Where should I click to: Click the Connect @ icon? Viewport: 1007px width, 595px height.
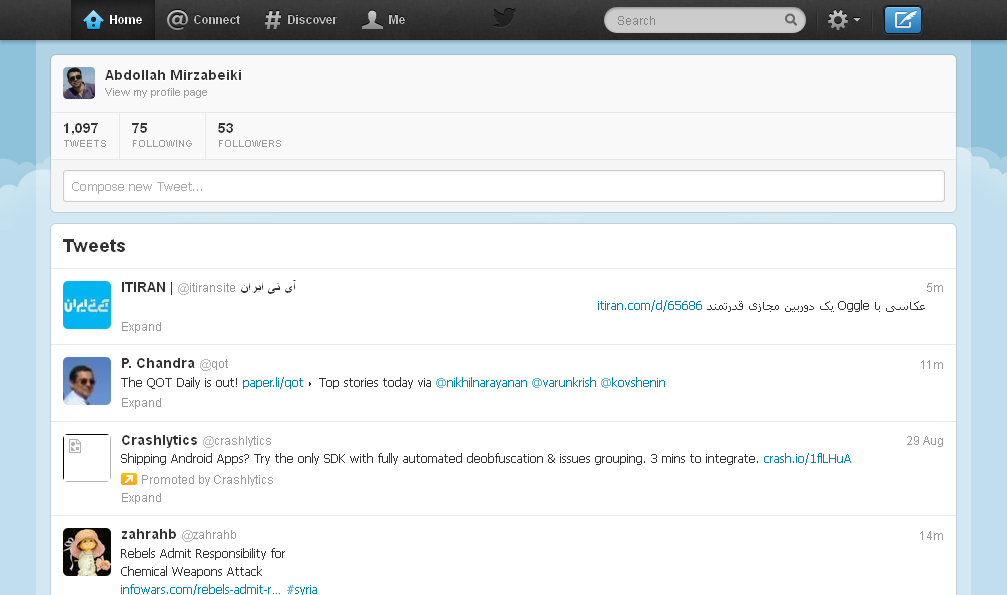click(177, 20)
